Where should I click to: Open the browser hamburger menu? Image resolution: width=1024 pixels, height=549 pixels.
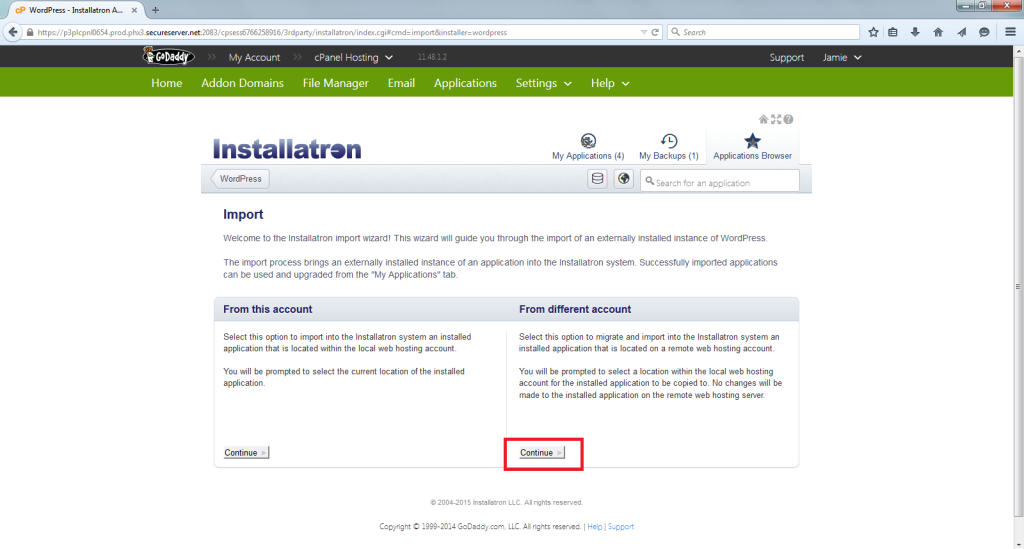pyautogui.click(x=1010, y=32)
